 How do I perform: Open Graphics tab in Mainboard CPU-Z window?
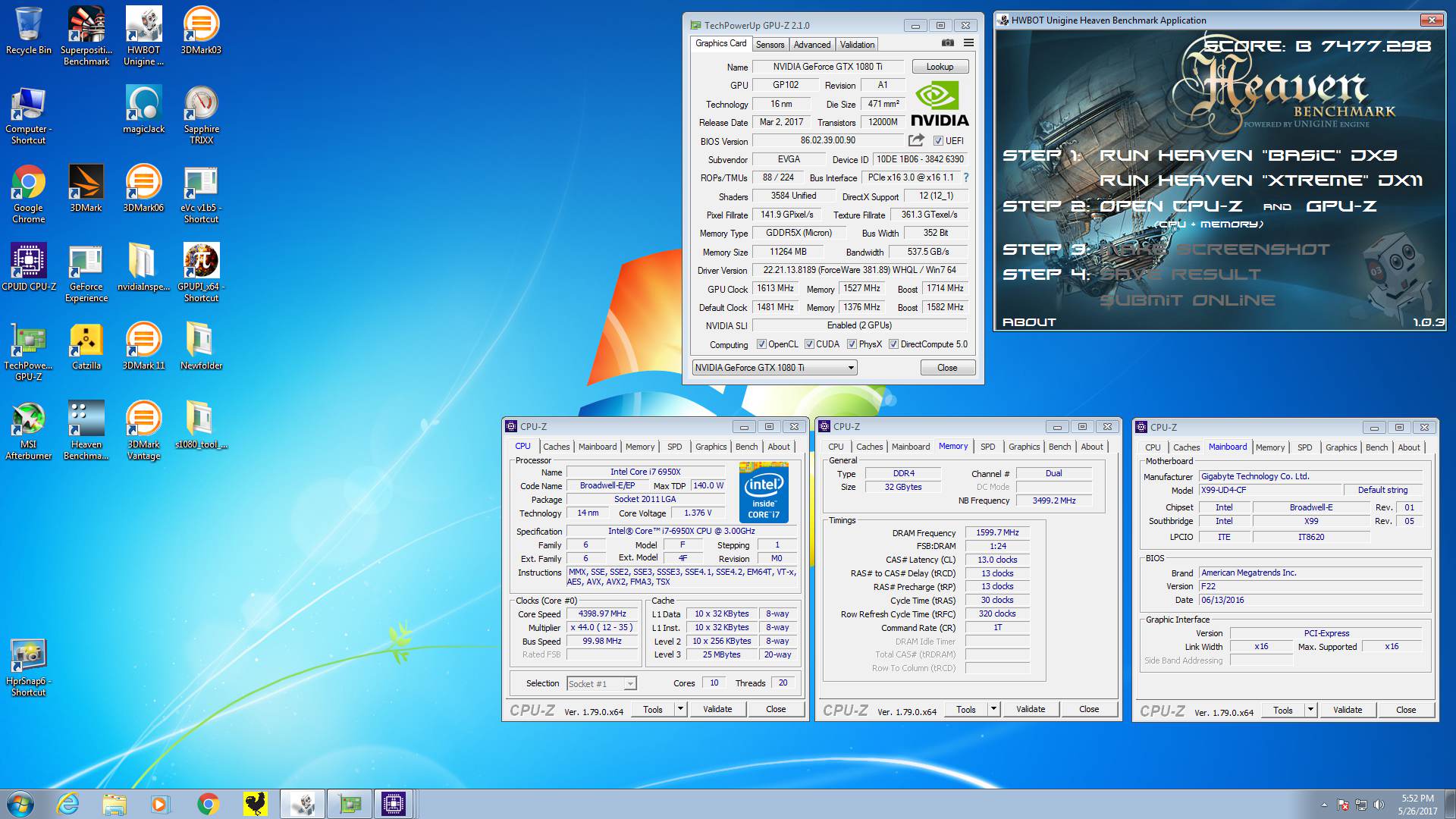tap(1341, 447)
